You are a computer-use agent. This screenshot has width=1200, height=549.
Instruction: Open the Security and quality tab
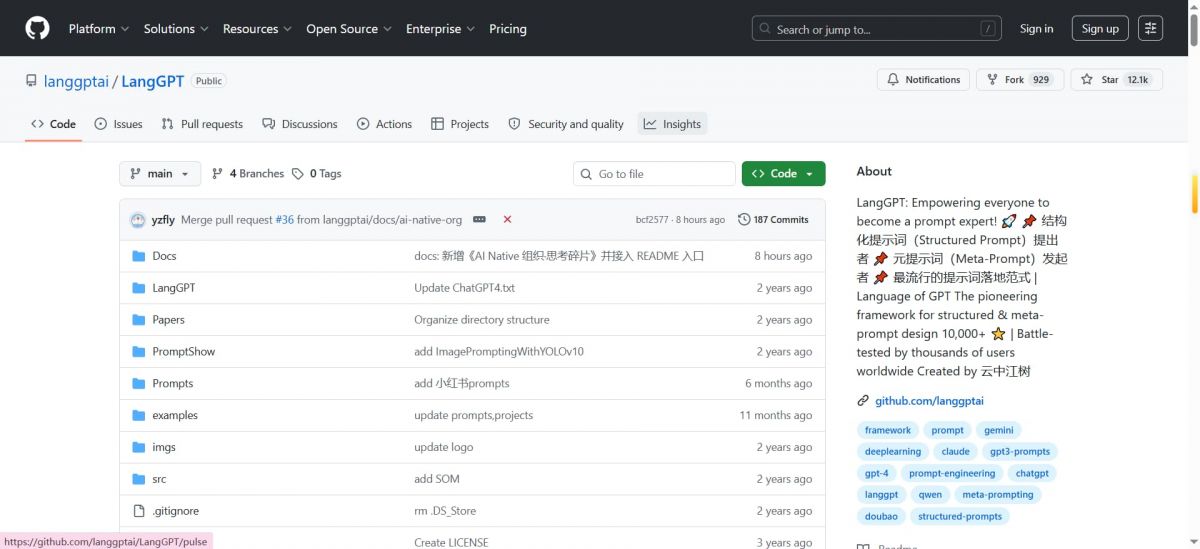pos(566,124)
